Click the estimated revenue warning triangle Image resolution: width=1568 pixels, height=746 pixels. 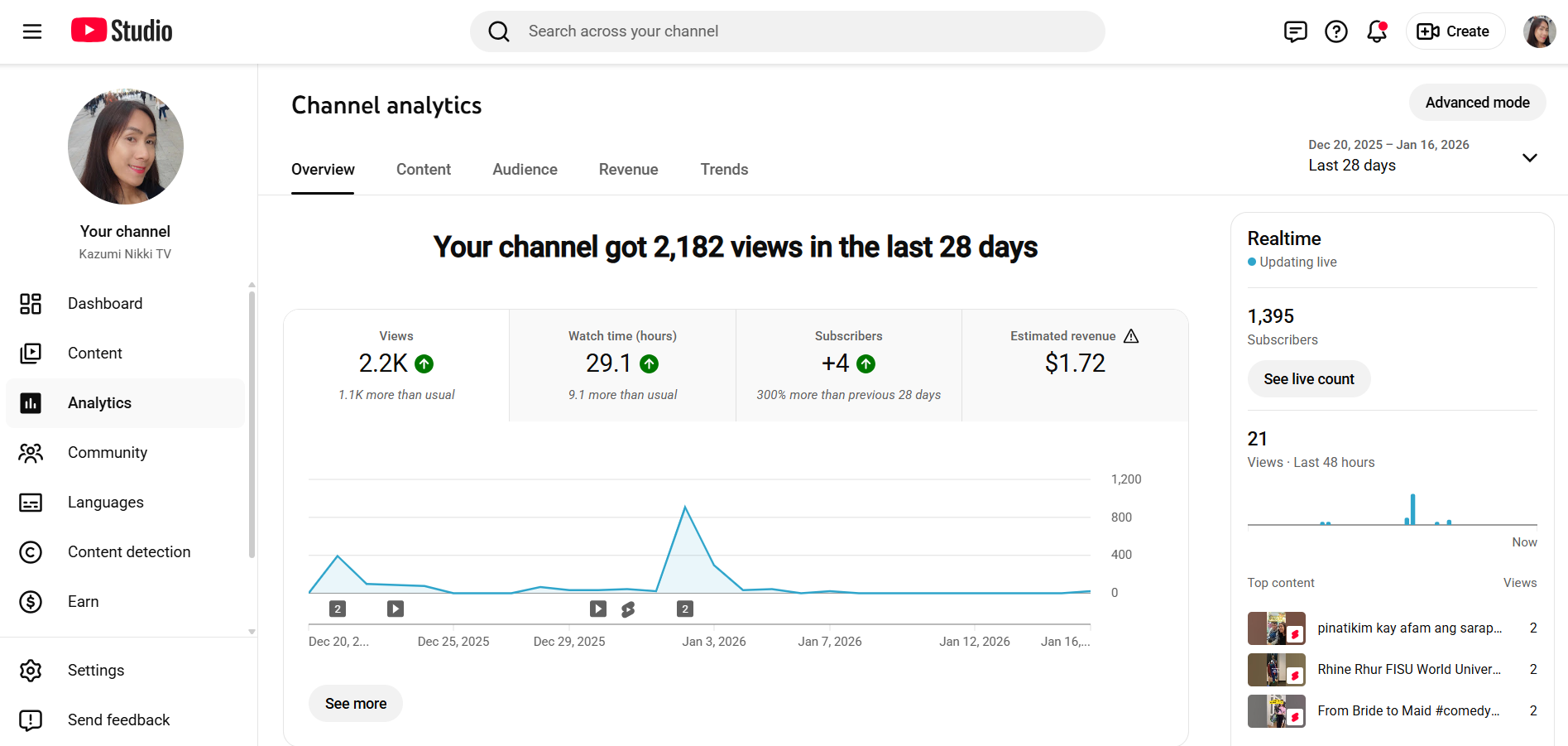pos(1131,336)
